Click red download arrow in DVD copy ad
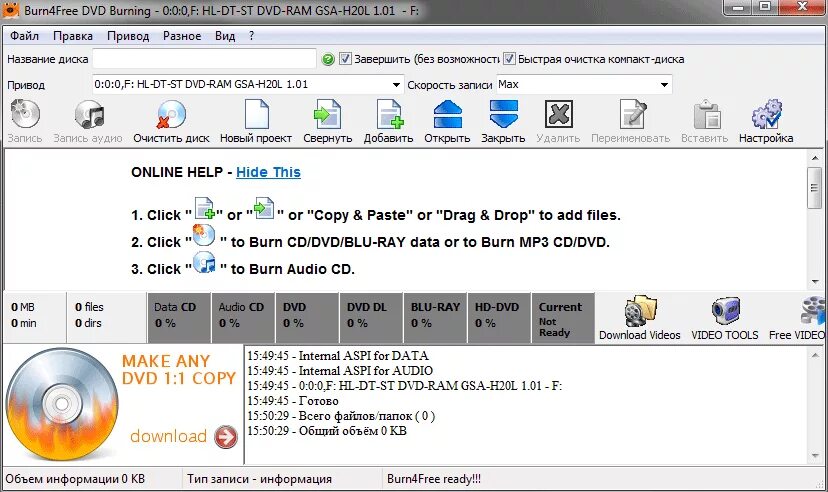828x492 pixels. 226,437
